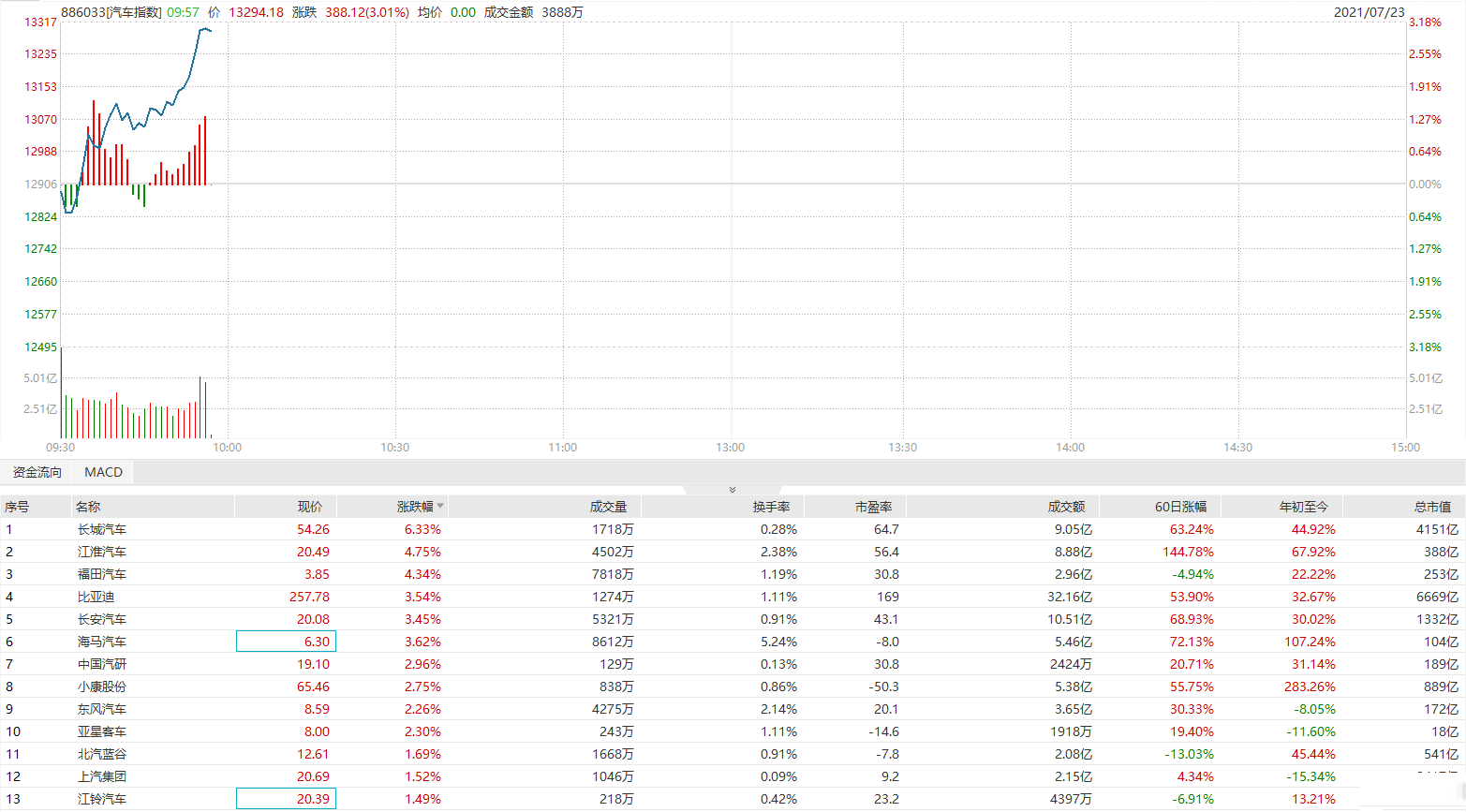Image resolution: width=1466 pixels, height=812 pixels.
Task: Click the 6.33% change value
Action: 422,529
